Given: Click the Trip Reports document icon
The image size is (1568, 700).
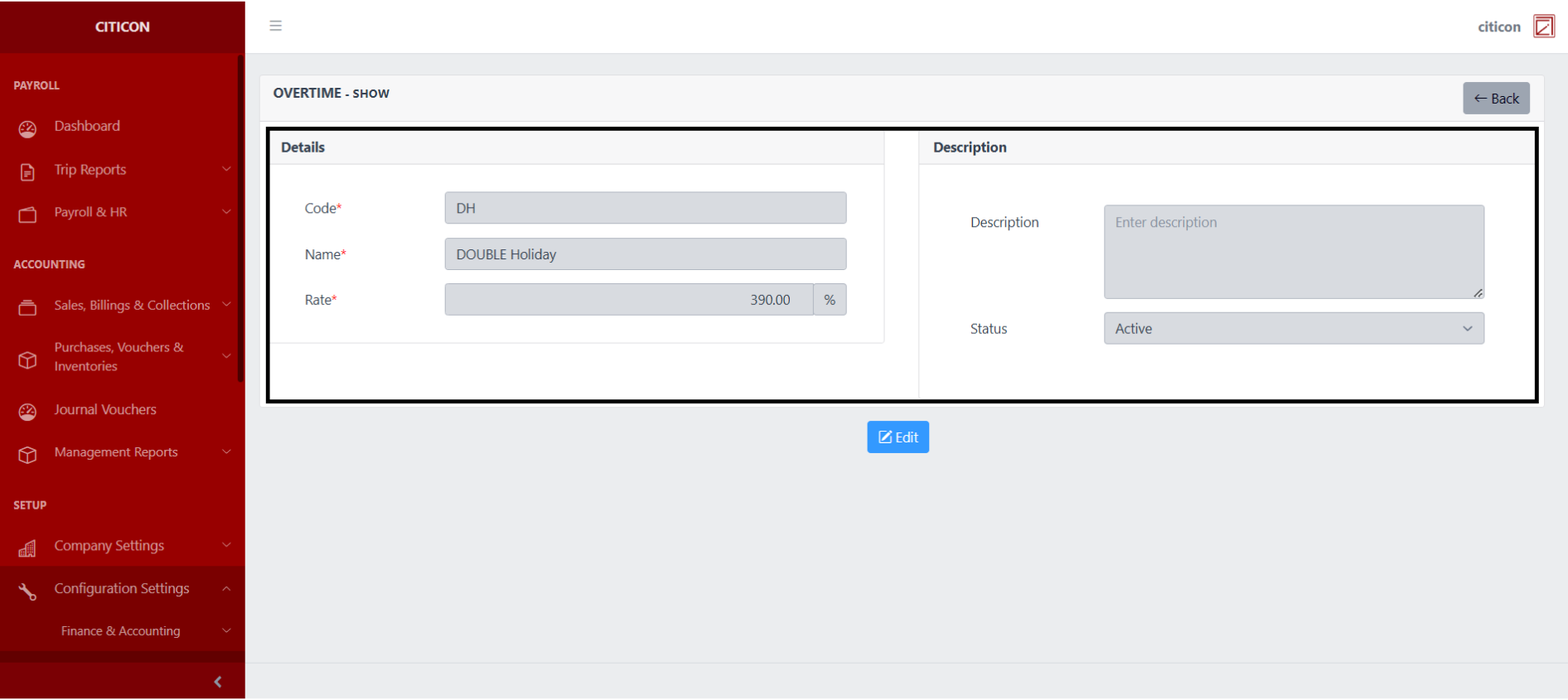Looking at the screenshot, I should 27,171.
